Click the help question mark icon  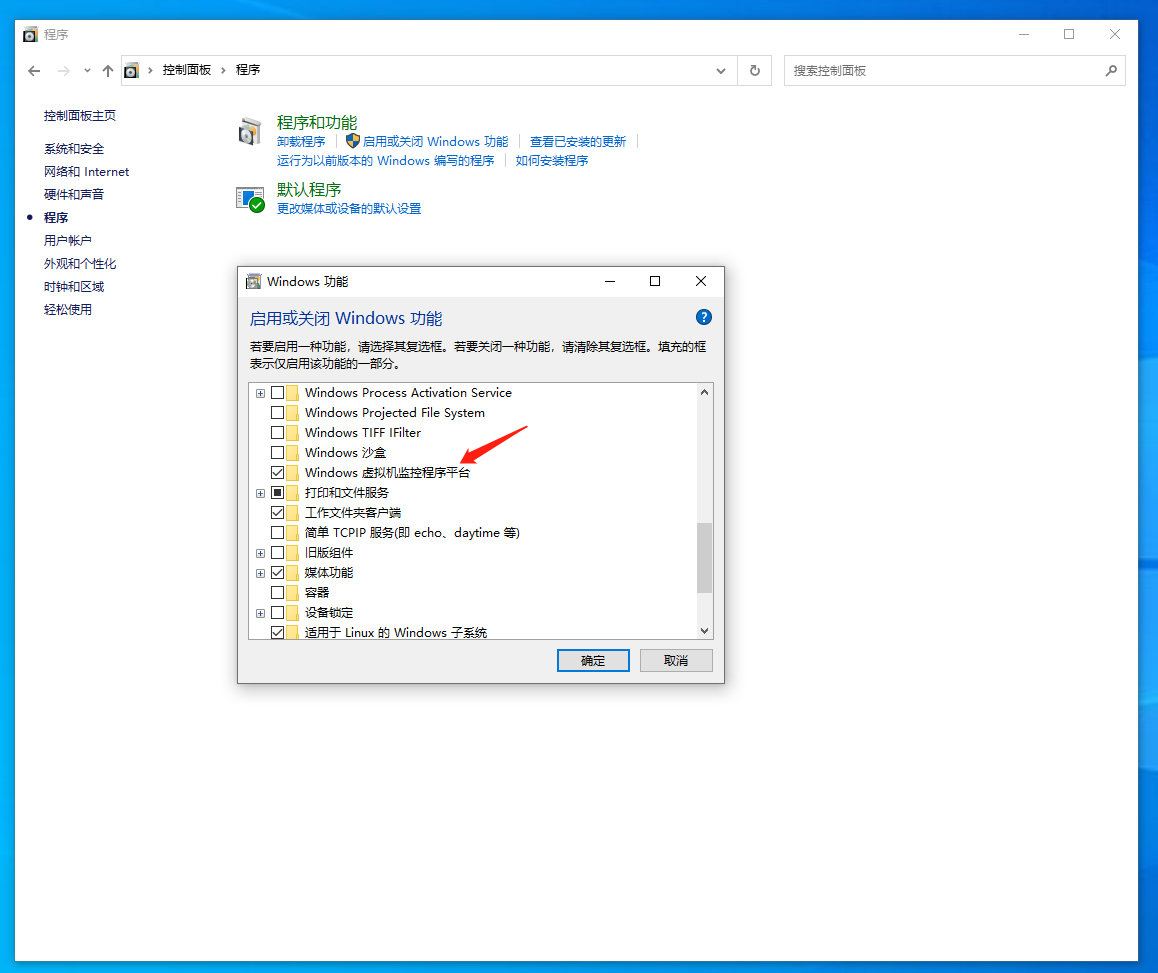pos(703,318)
